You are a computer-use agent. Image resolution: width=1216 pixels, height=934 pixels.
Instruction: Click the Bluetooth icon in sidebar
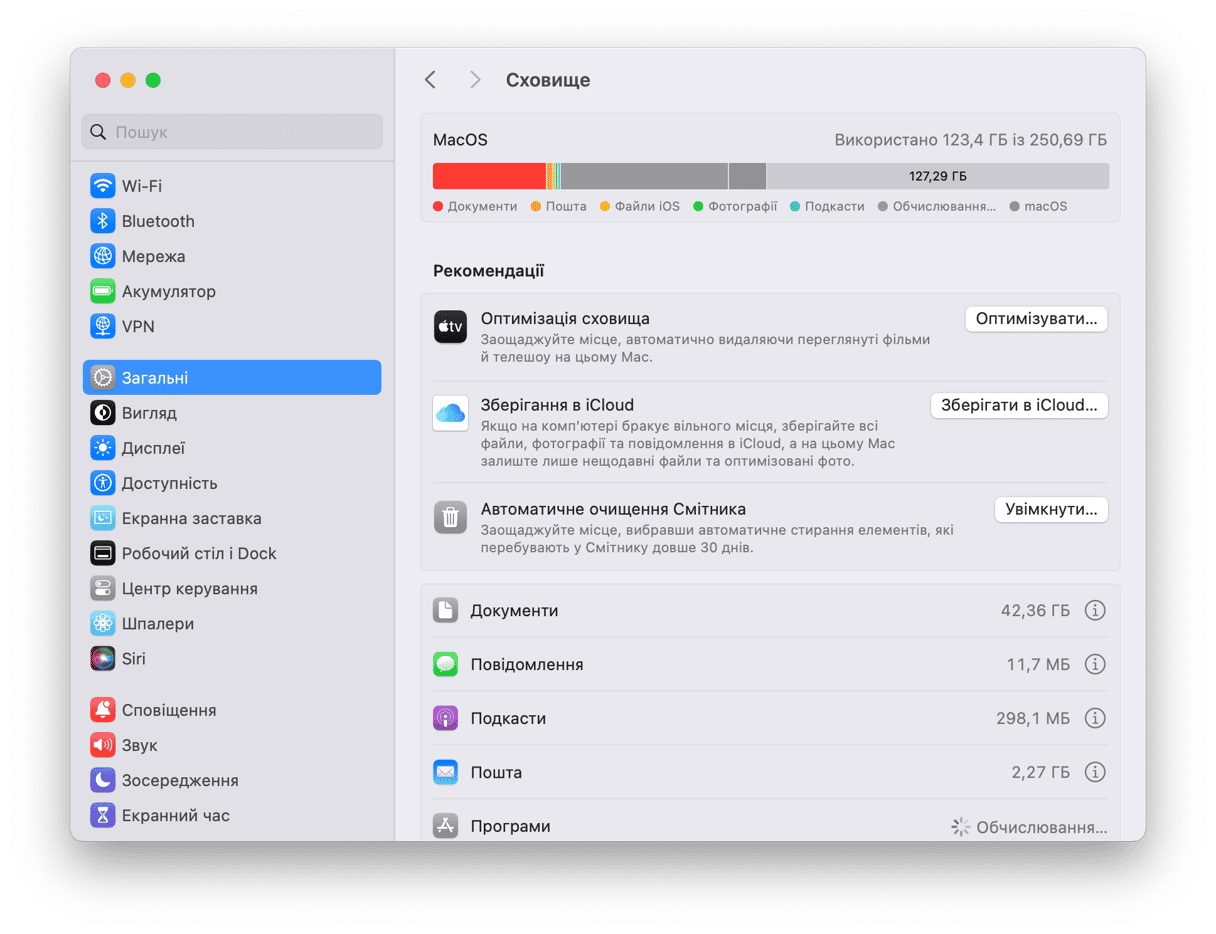point(102,221)
